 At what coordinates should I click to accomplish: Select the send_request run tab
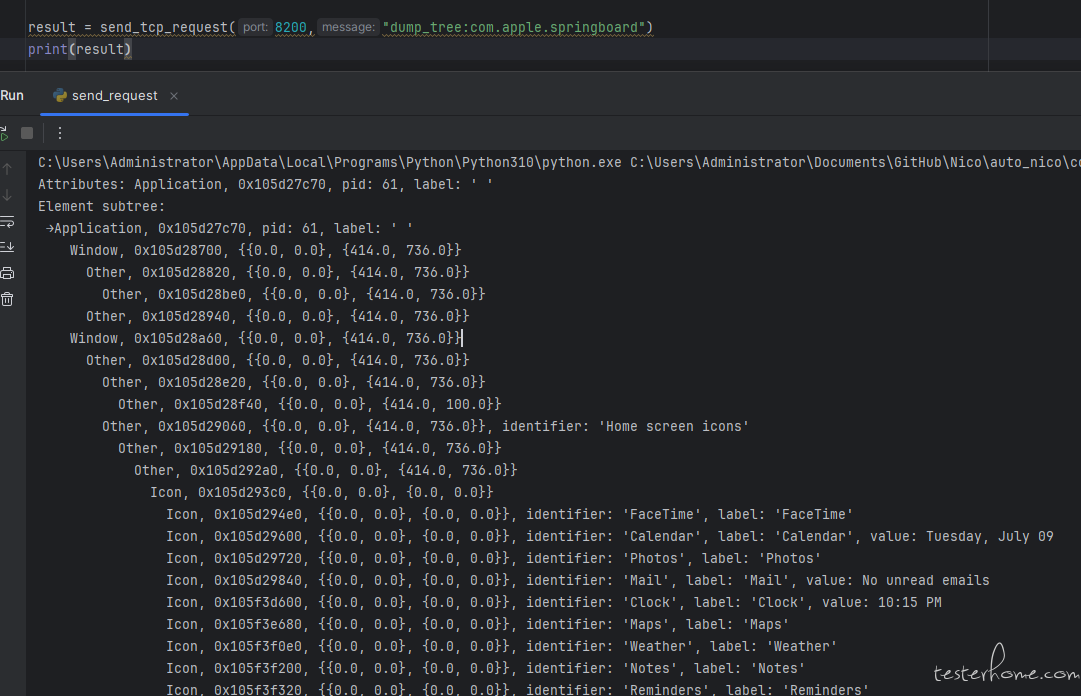coord(114,96)
